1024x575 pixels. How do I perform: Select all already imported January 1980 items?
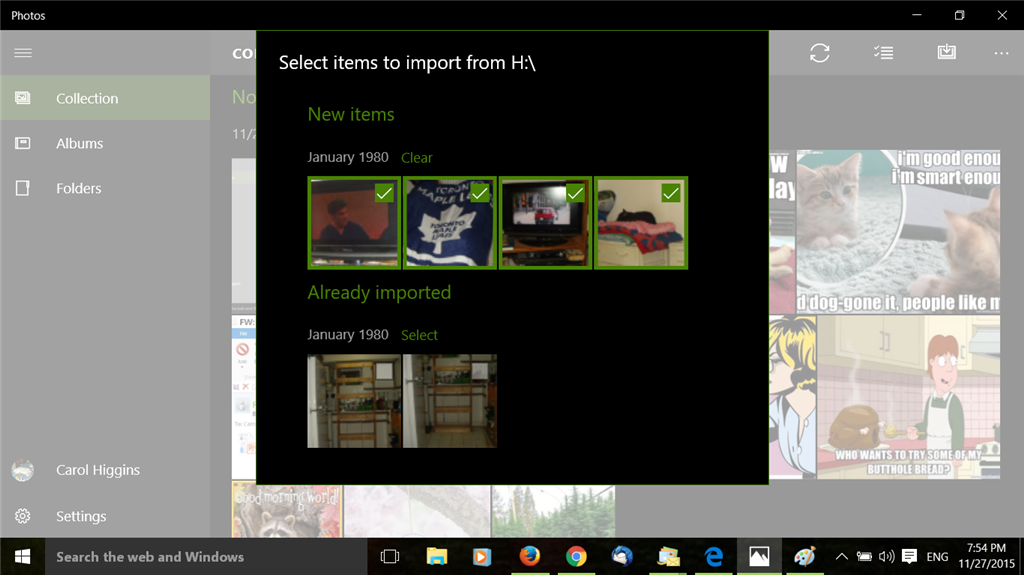tap(419, 335)
